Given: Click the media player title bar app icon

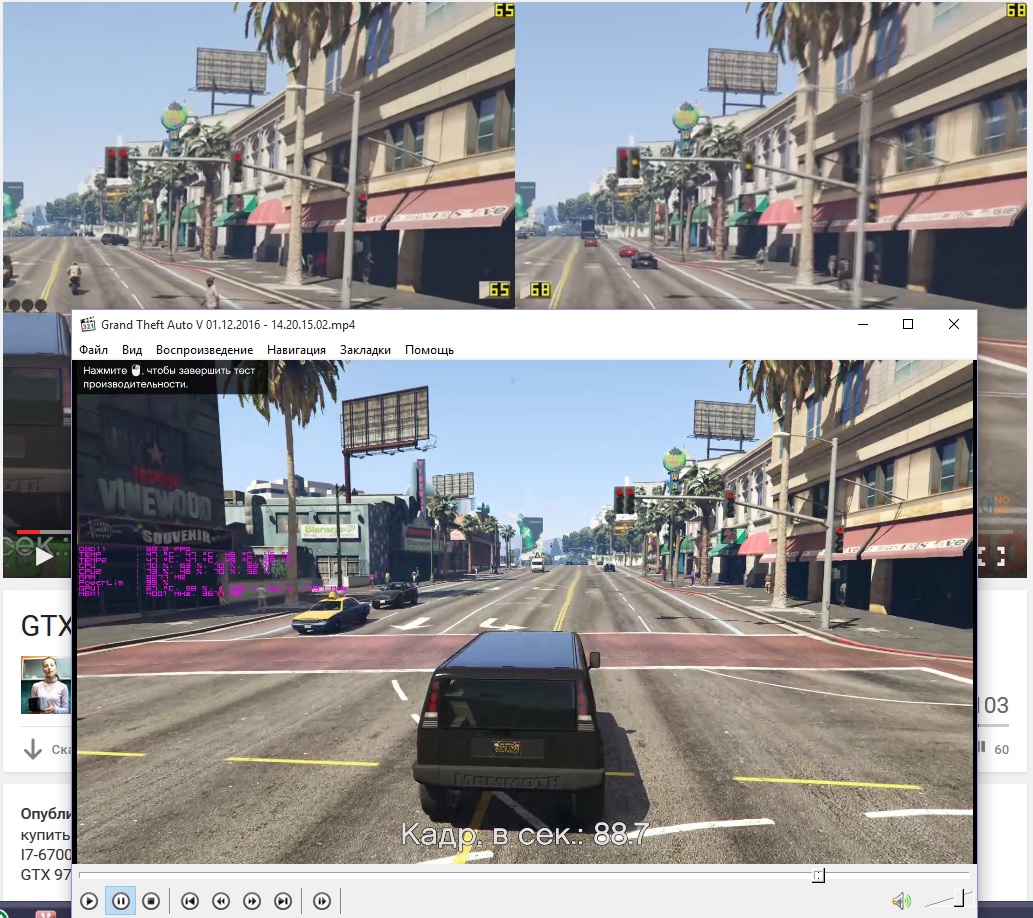Looking at the screenshot, I should coord(88,324).
